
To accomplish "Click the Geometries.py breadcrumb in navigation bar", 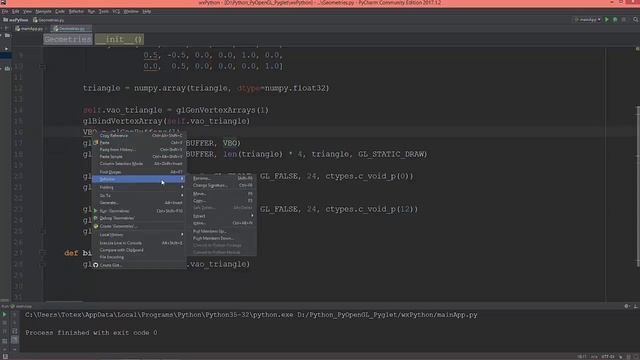I will click(49, 20).
